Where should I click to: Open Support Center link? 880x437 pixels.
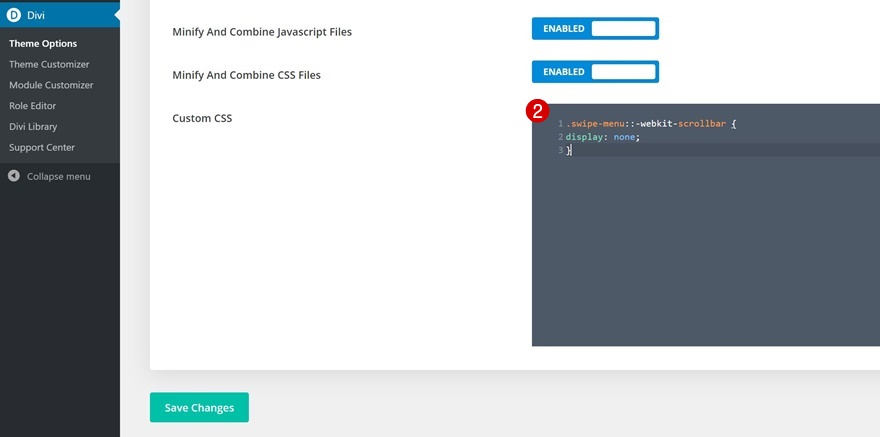(x=42, y=148)
